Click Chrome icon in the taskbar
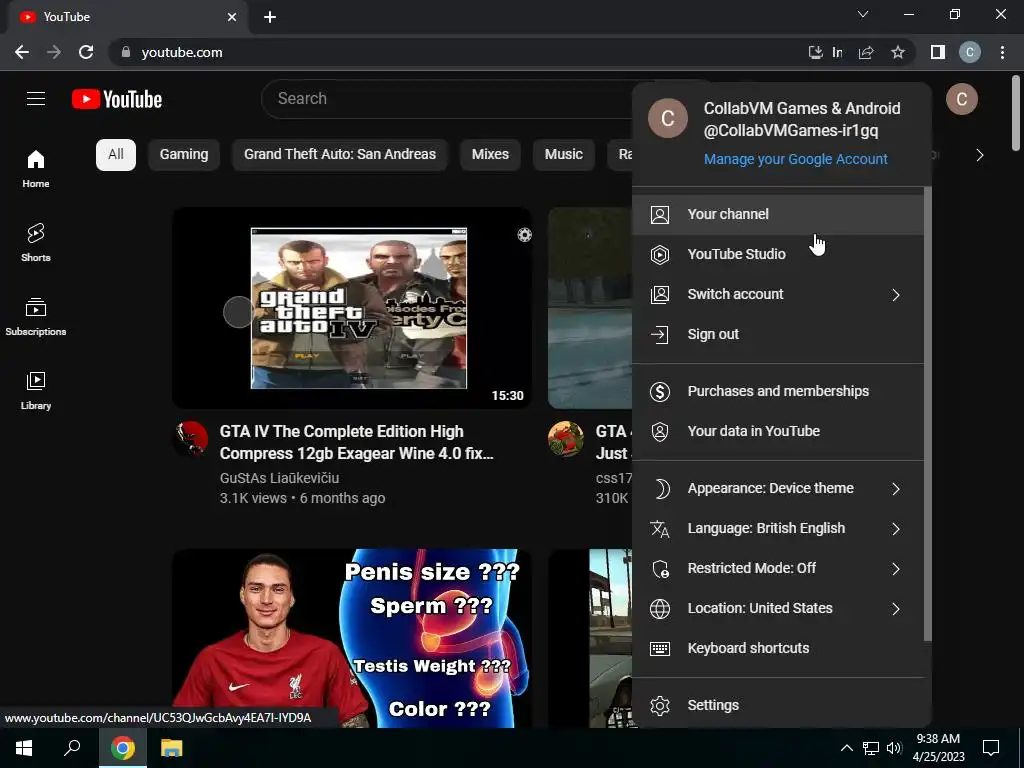This screenshot has width=1024, height=768. pos(122,748)
